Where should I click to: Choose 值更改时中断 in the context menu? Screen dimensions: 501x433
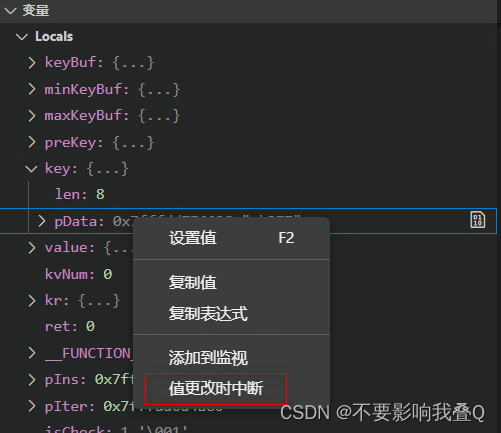pyautogui.click(x=231, y=389)
